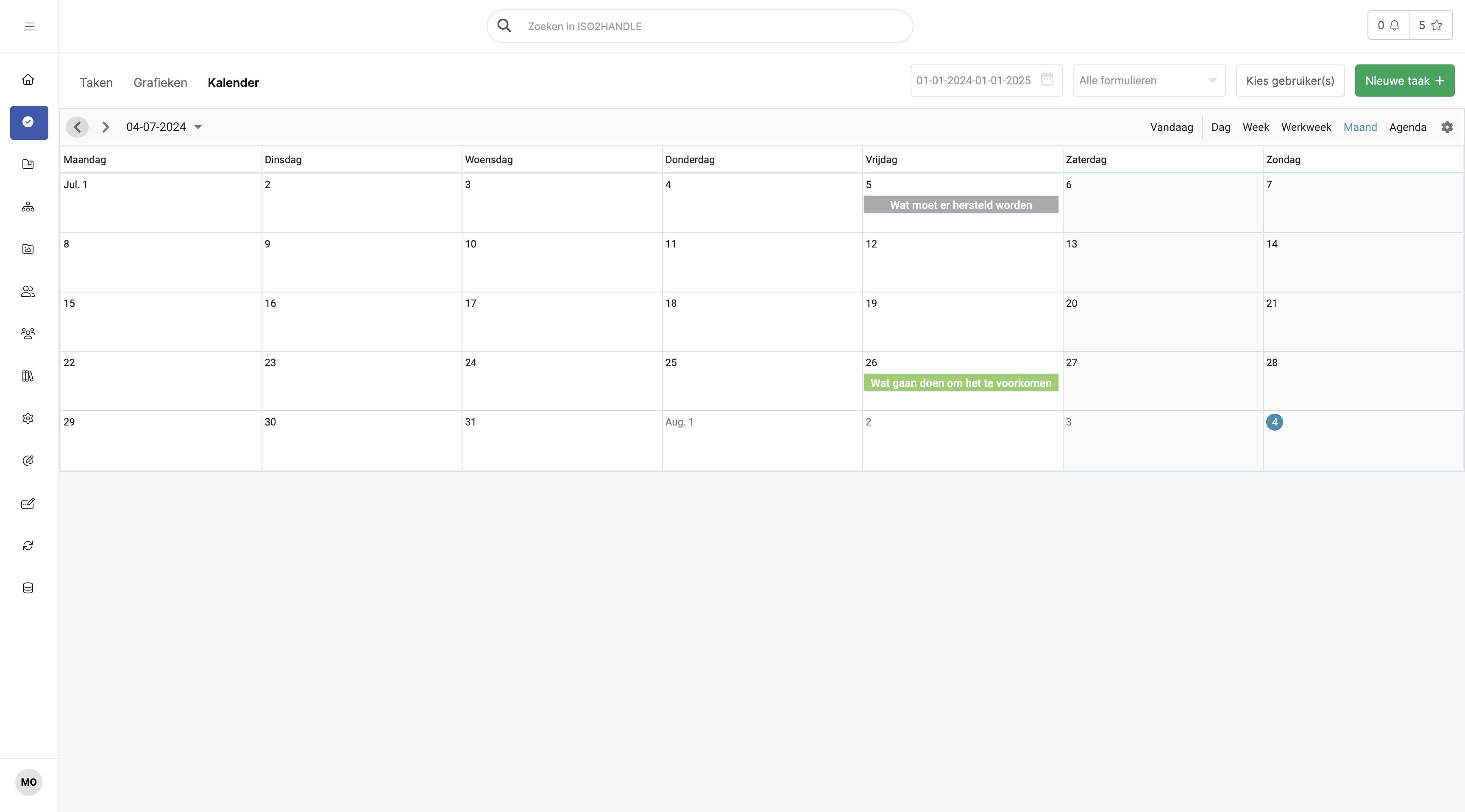Open the edit form sidebar icon

coord(28,503)
